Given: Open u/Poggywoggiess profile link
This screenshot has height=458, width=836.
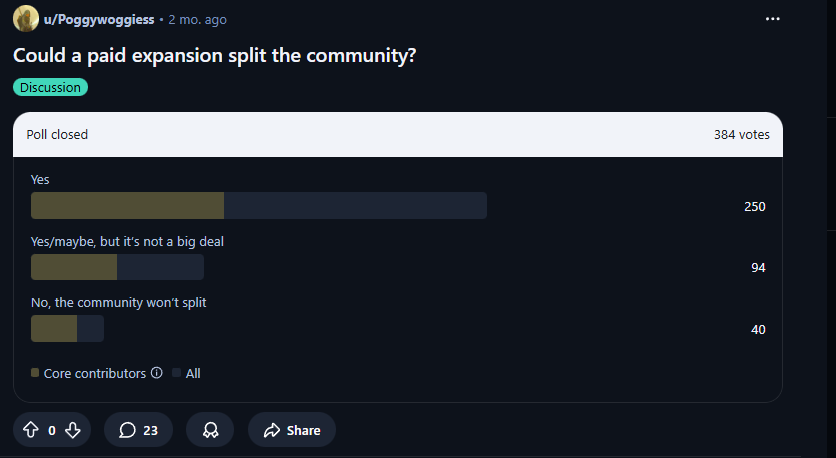Looking at the screenshot, I should pyautogui.click(x=98, y=19).
